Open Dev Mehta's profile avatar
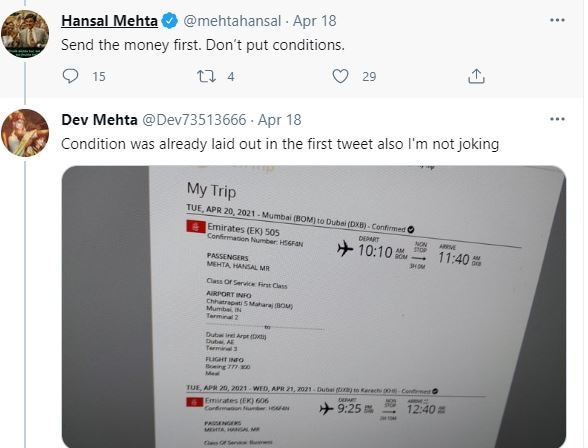 (25, 133)
